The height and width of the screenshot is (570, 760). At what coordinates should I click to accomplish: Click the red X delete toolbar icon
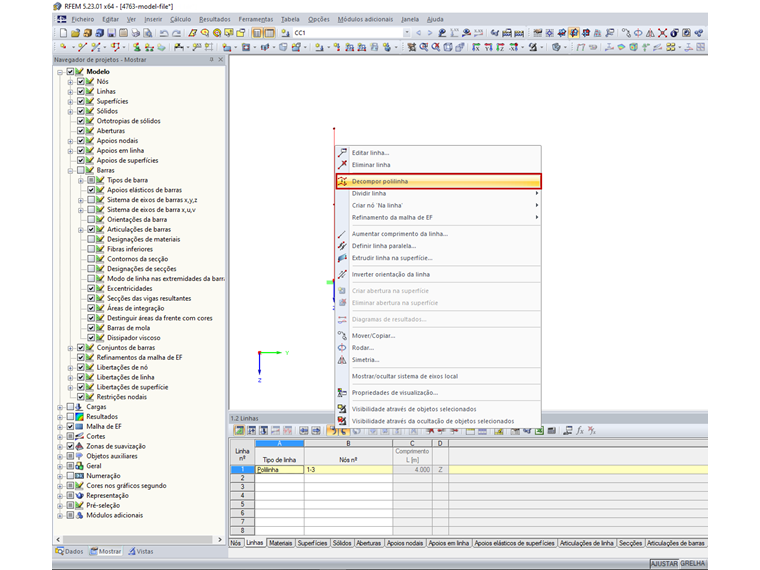[x=662, y=33]
